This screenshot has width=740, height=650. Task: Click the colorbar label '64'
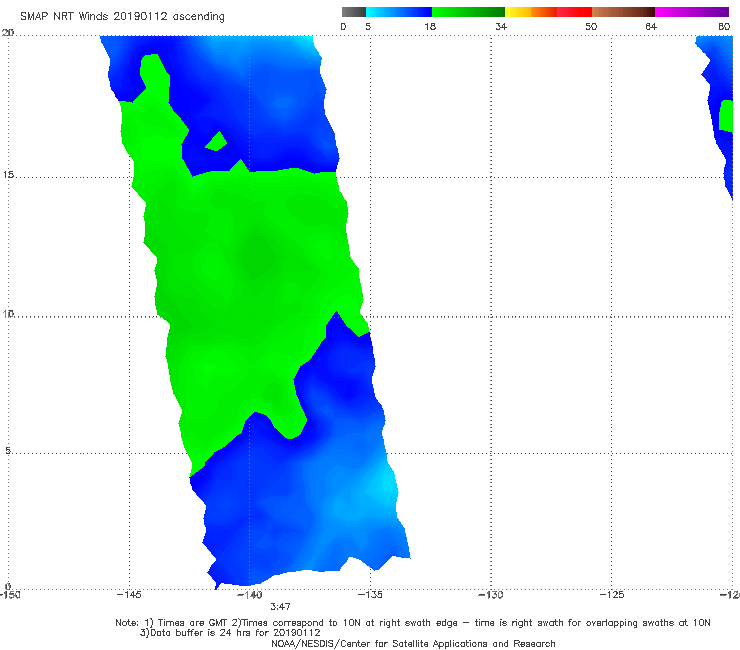651,27
